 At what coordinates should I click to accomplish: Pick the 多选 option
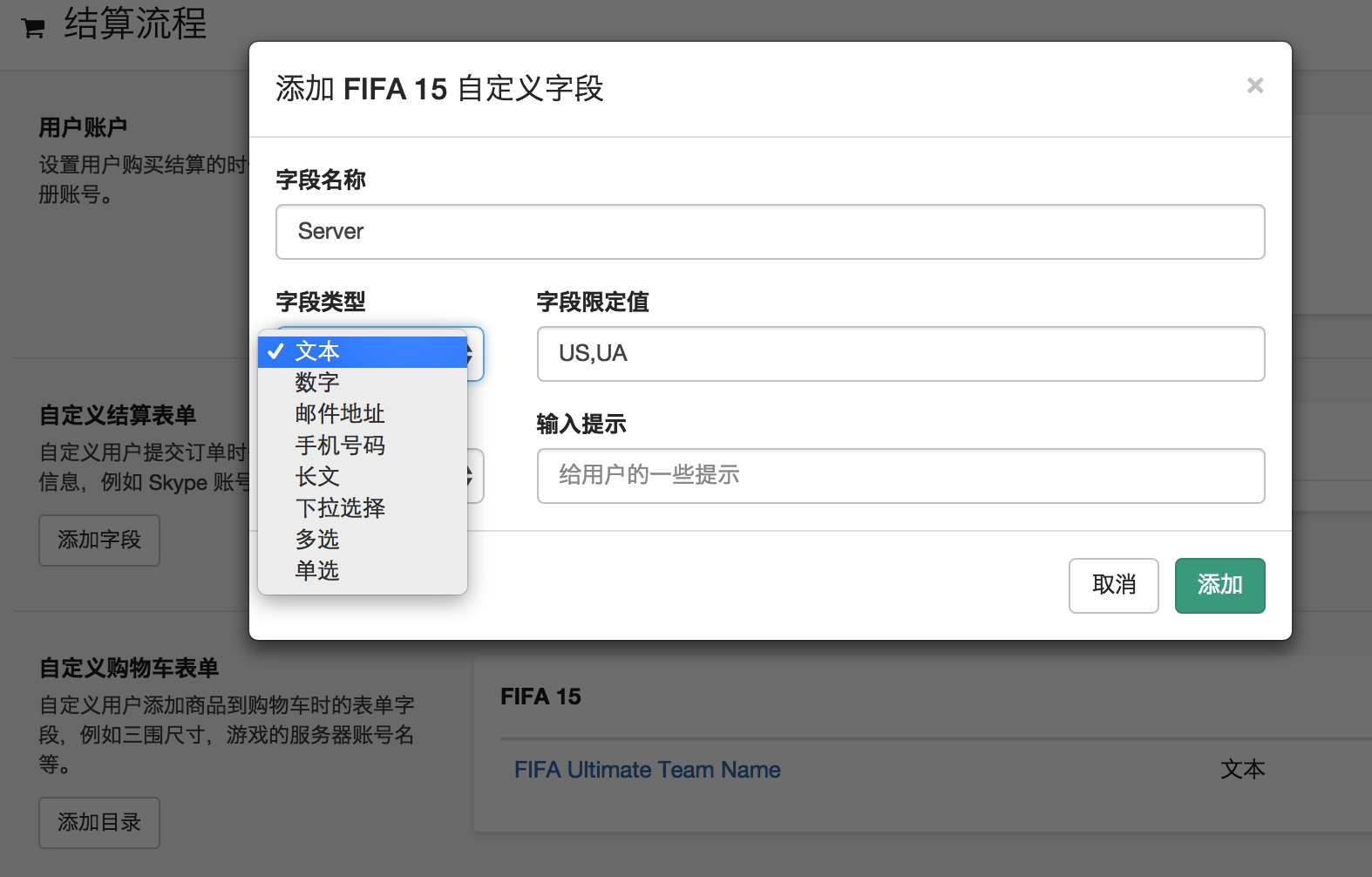(x=316, y=540)
